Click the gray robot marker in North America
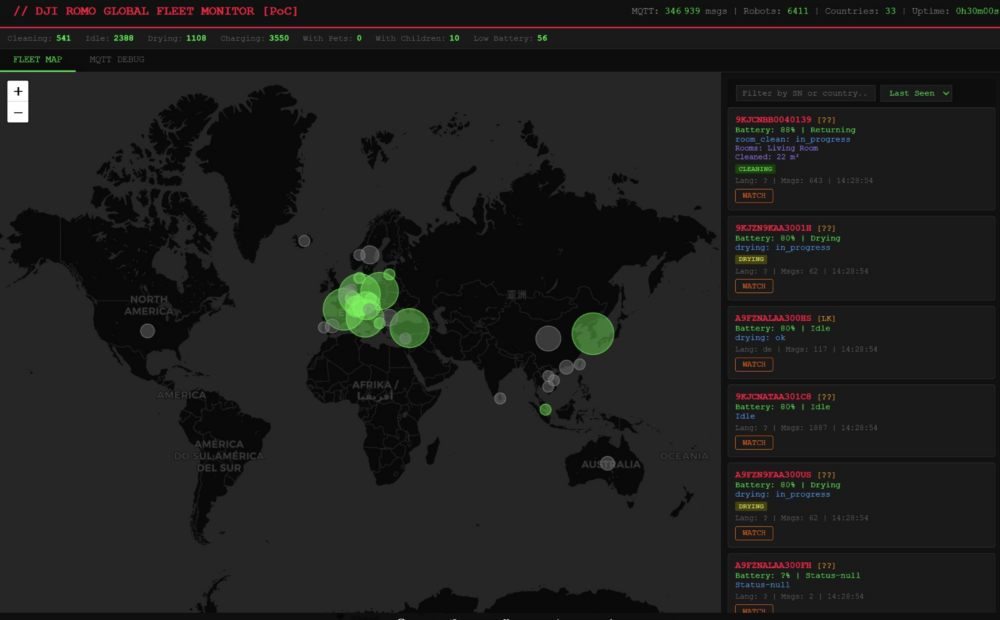 pos(148,331)
